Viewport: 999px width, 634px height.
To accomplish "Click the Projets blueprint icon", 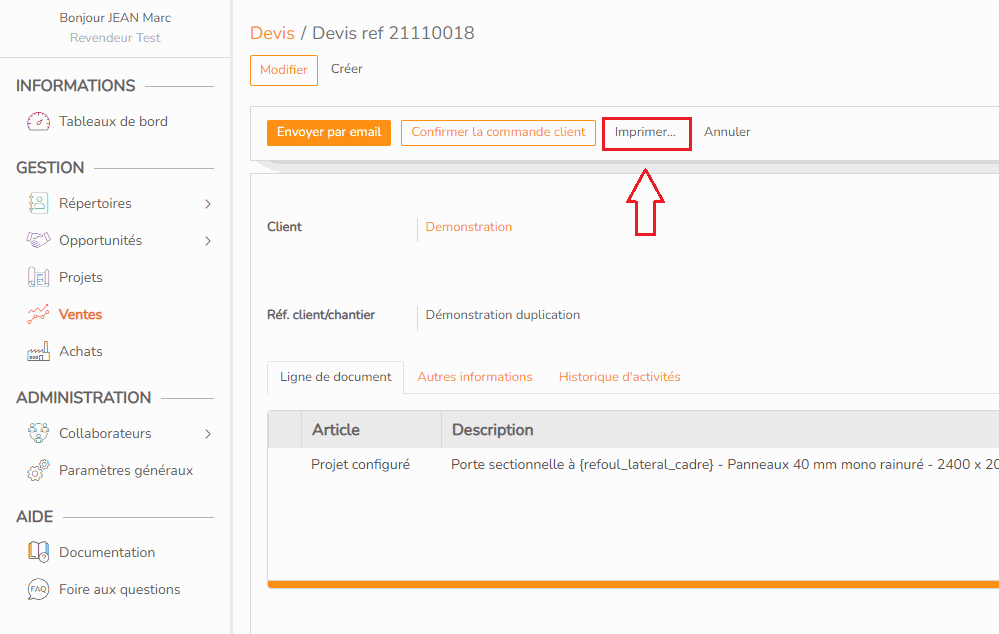I will click(38, 277).
